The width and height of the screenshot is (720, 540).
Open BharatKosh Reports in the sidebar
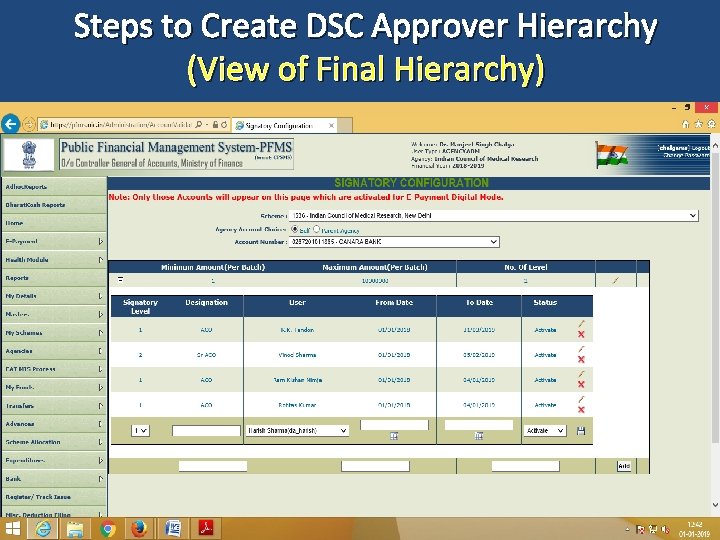click(x=54, y=205)
